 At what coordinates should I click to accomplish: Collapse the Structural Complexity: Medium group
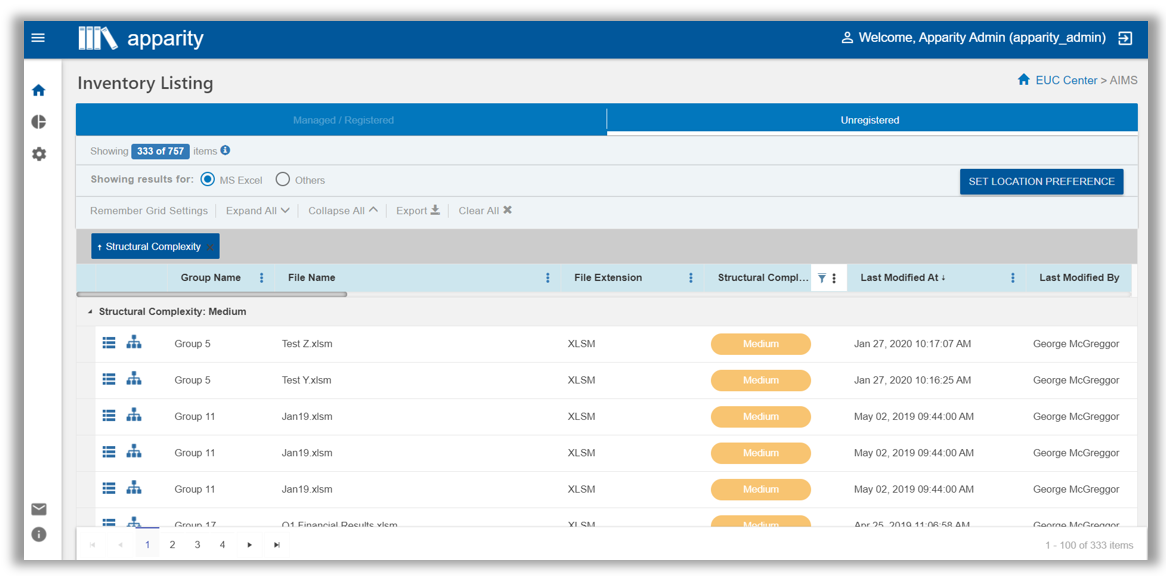(91, 311)
